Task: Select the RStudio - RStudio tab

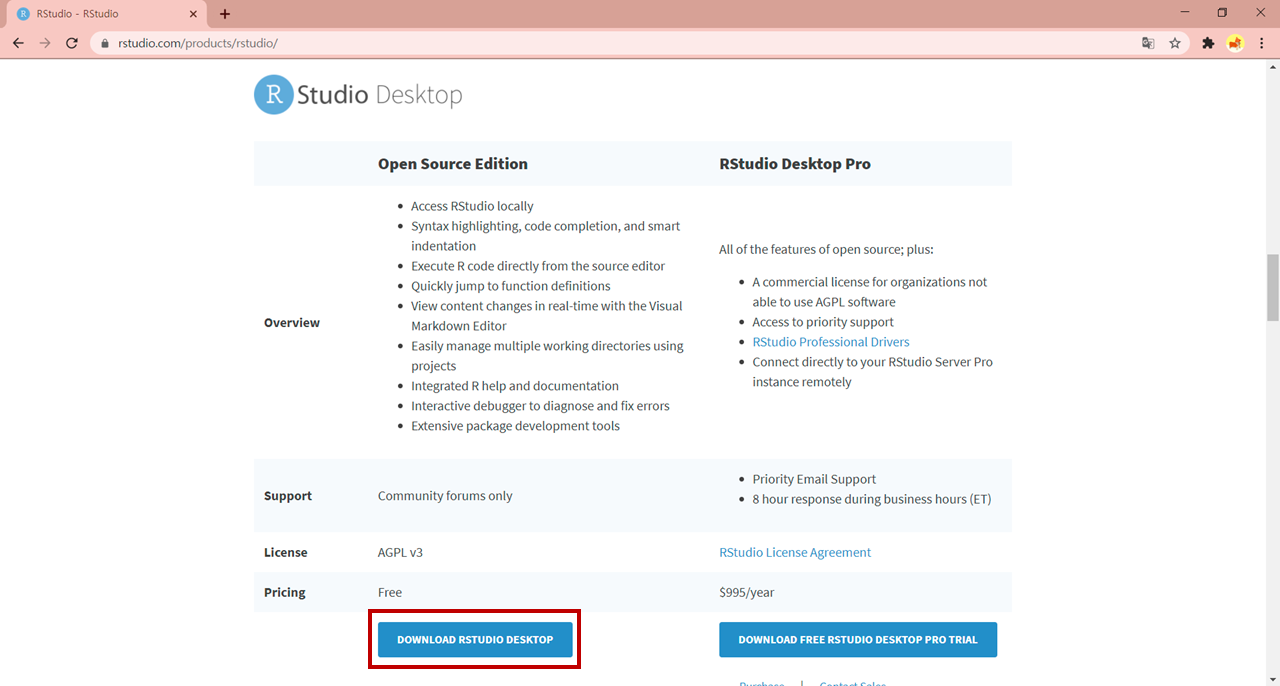Action: click(x=105, y=14)
